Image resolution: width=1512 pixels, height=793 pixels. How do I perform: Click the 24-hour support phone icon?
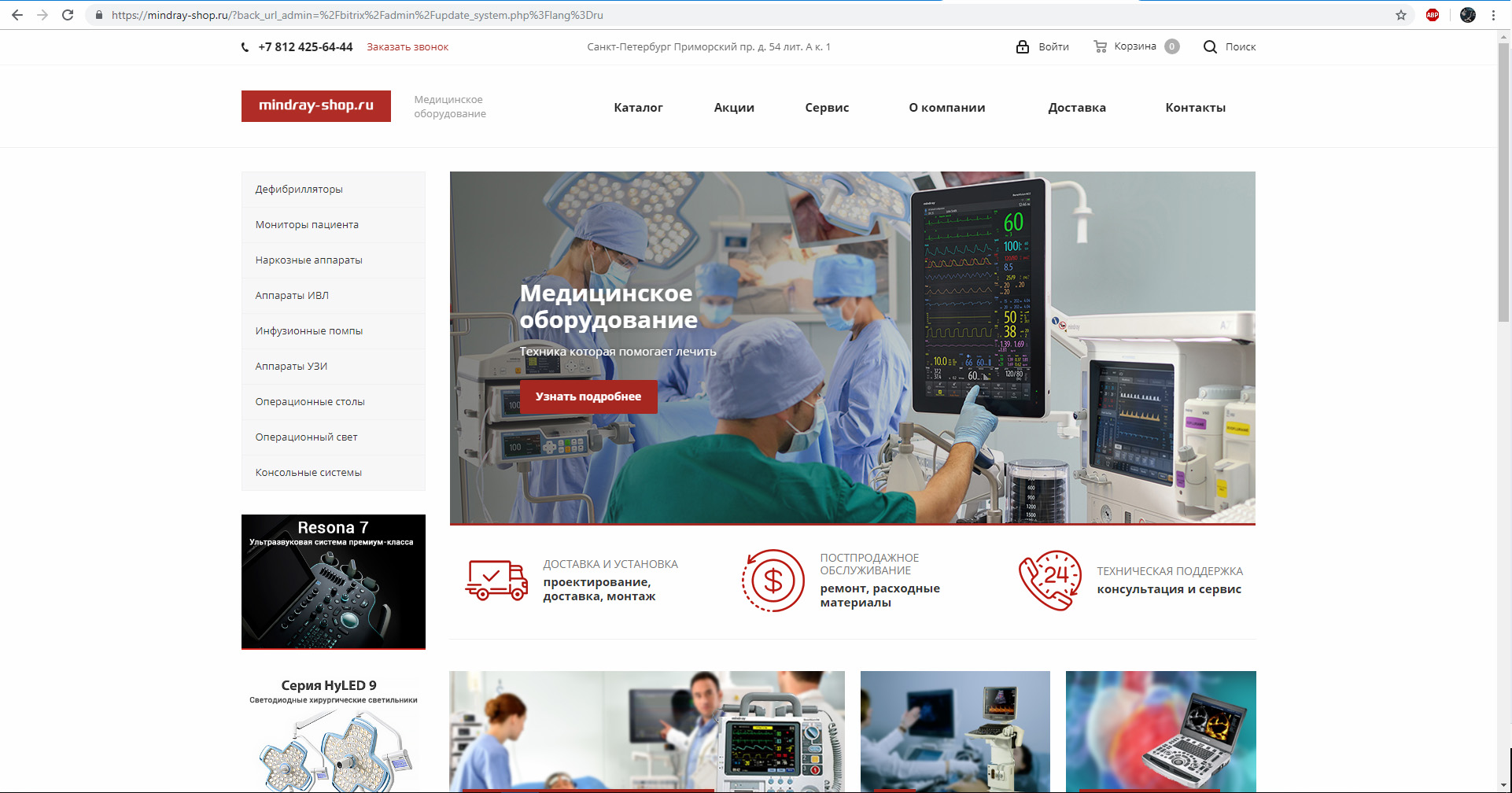click(1049, 581)
